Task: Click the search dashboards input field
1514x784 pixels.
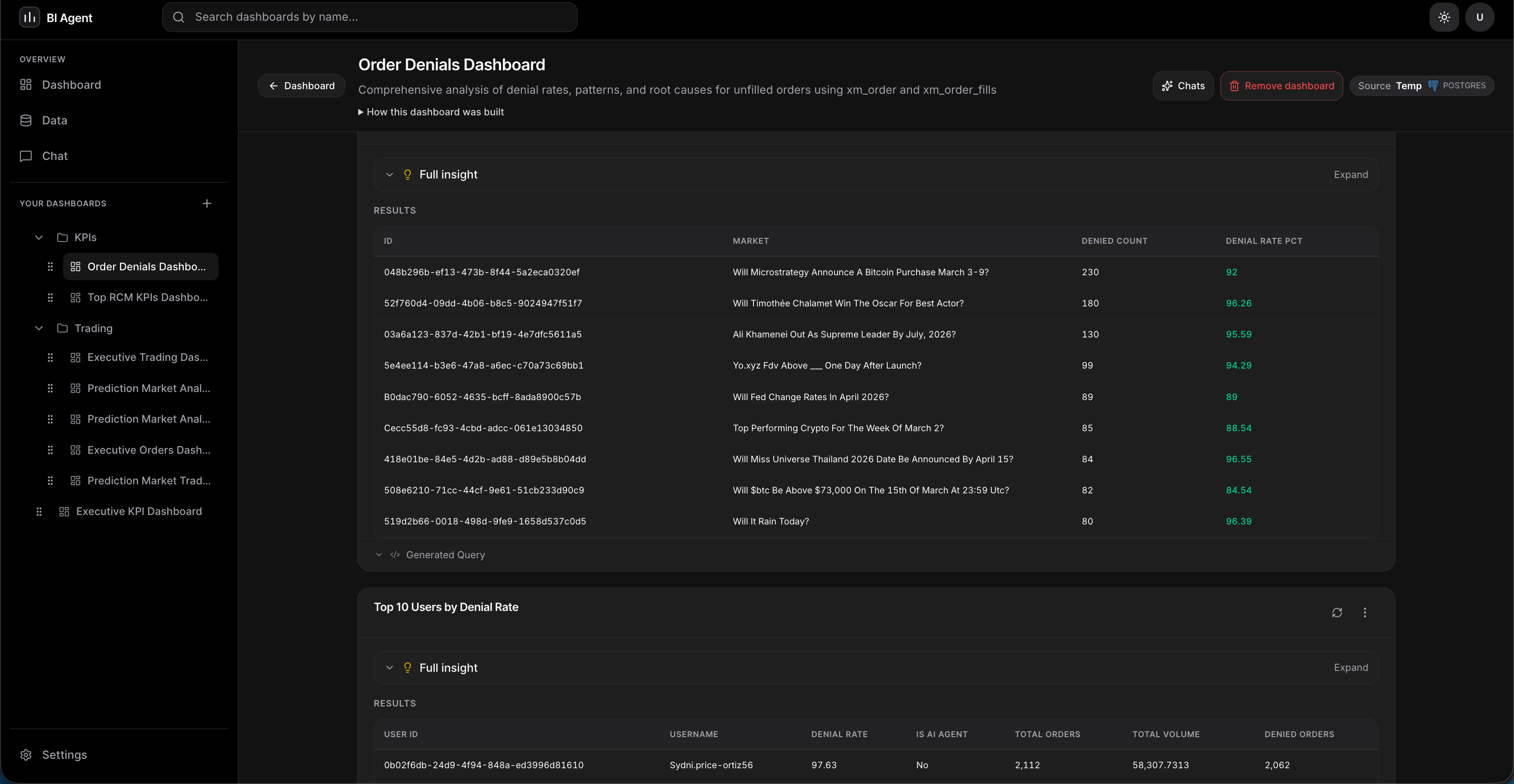Action: click(369, 17)
